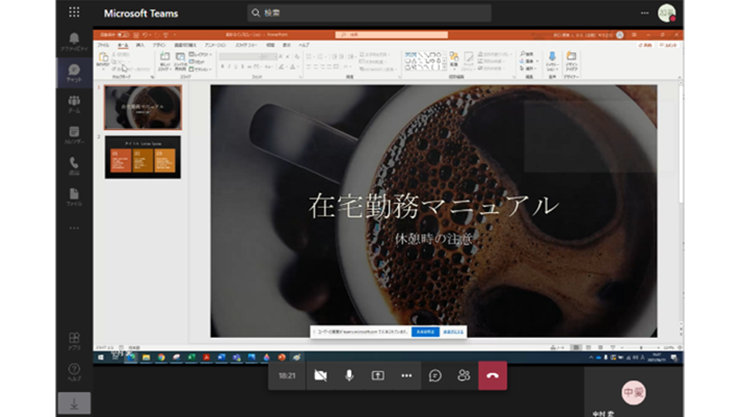The image size is (740, 417).
Task: Open the font size combo box
Action: click(x=269, y=57)
